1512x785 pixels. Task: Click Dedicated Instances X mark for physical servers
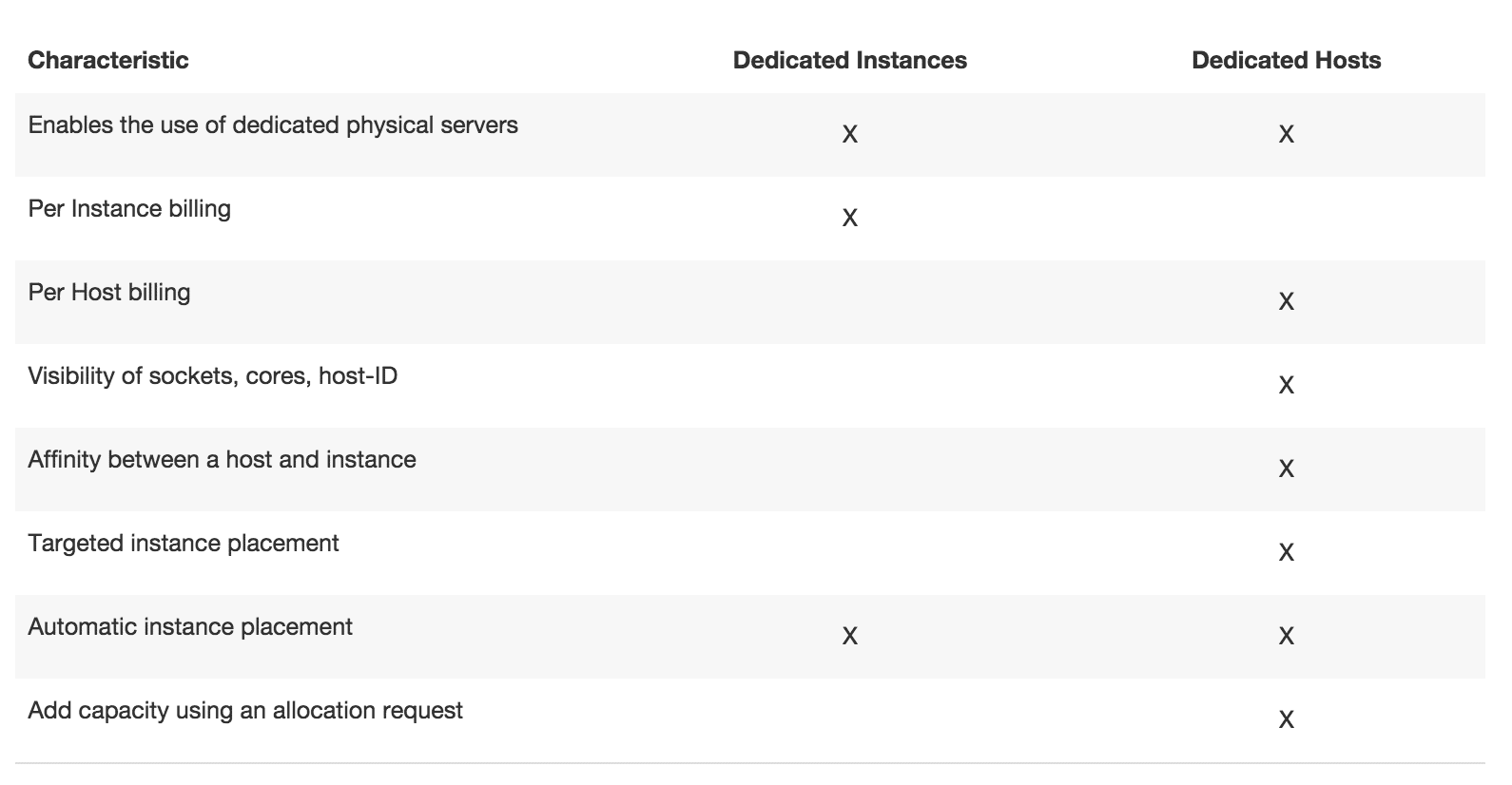pyautogui.click(x=849, y=134)
